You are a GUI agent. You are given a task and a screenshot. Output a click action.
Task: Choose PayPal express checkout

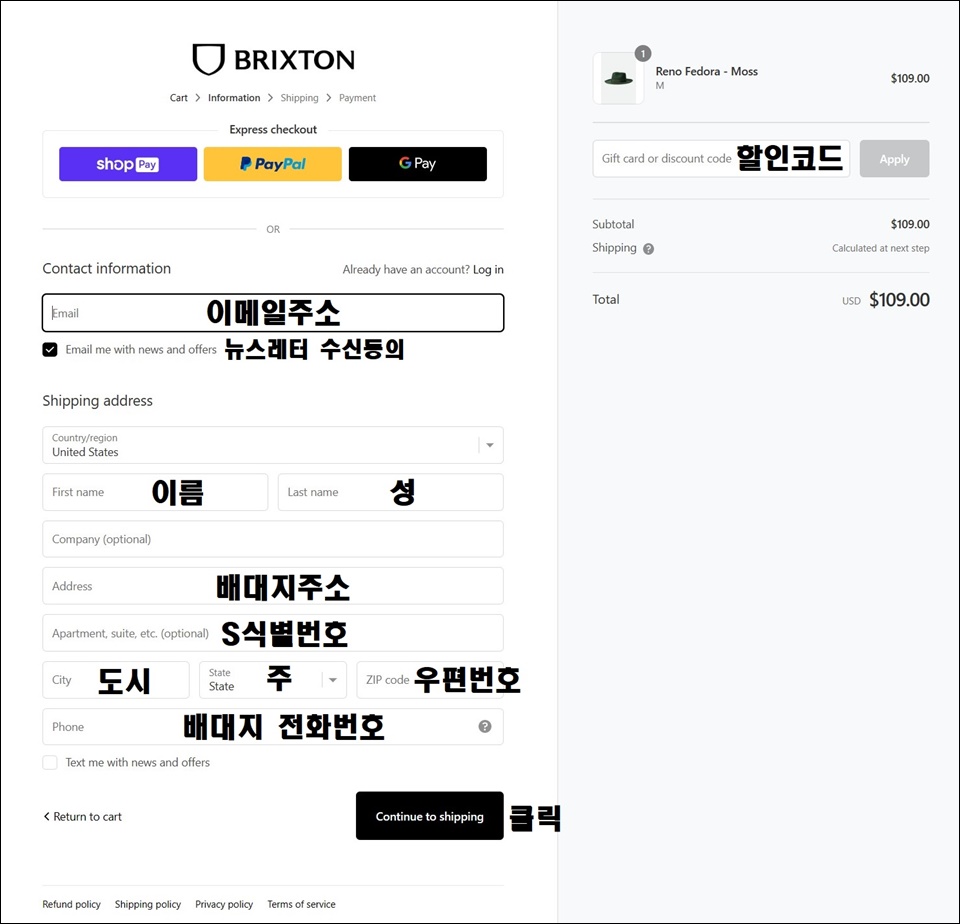[x=272, y=164]
